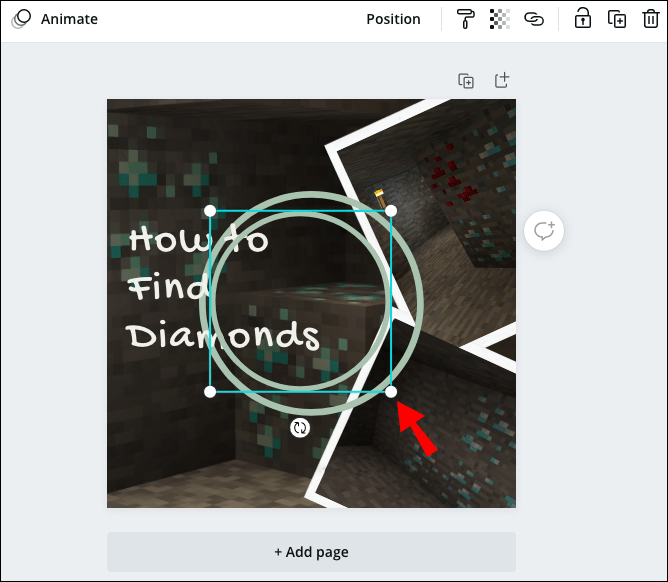Add new page icon above the canvas
The height and width of the screenshot is (582, 668).
point(502,80)
